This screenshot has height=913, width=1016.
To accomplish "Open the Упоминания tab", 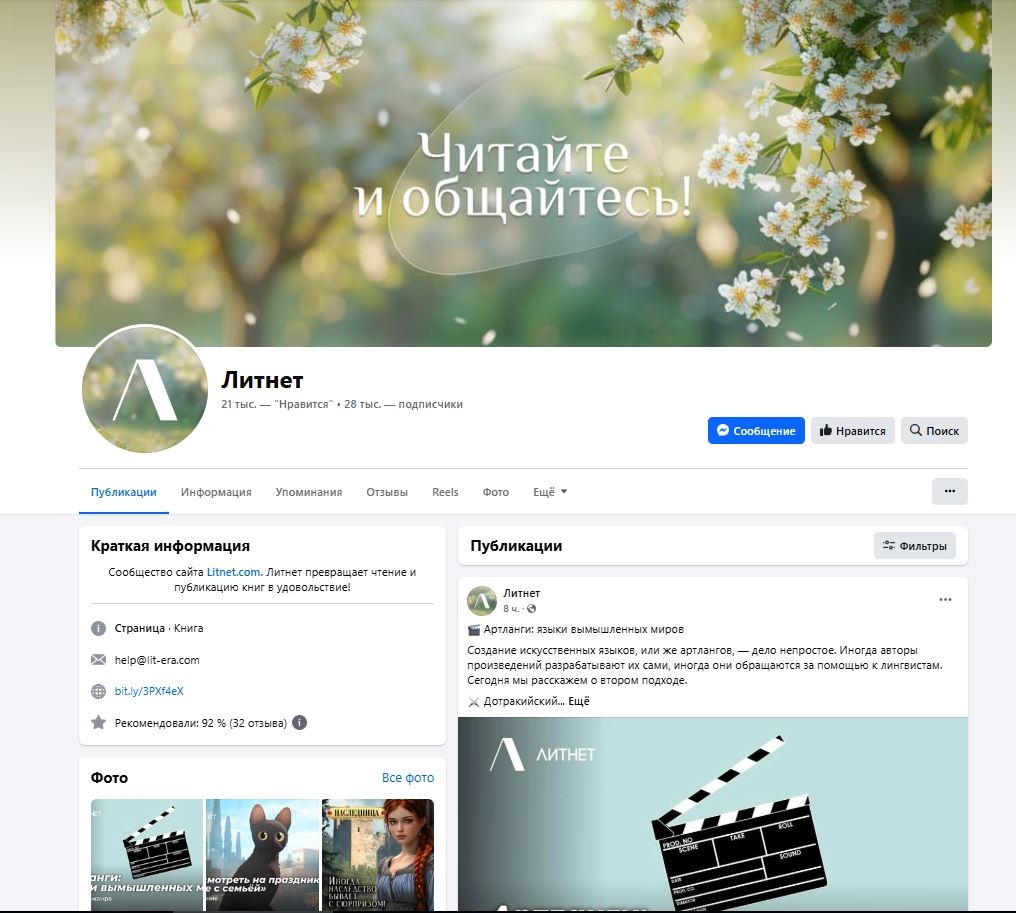I will coord(308,492).
